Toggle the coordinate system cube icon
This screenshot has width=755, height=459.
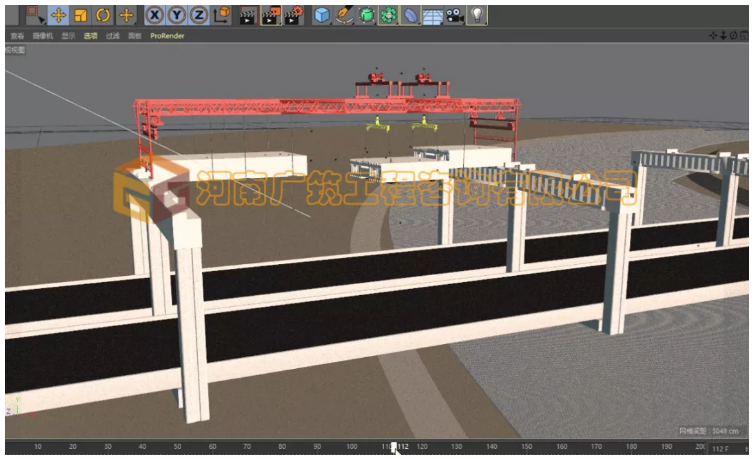tap(222, 15)
